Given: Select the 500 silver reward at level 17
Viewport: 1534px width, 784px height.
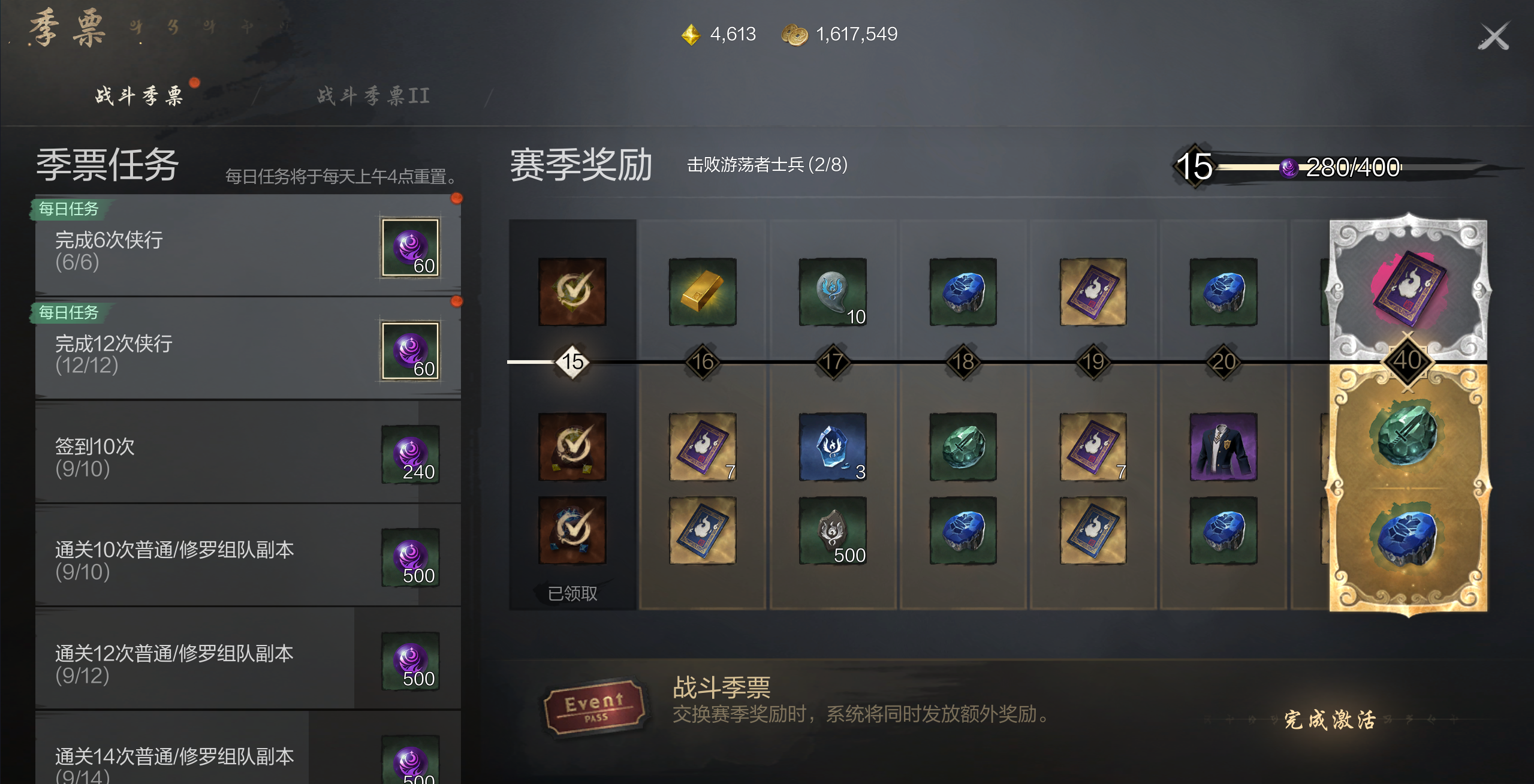Looking at the screenshot, I should click(833, 530).
